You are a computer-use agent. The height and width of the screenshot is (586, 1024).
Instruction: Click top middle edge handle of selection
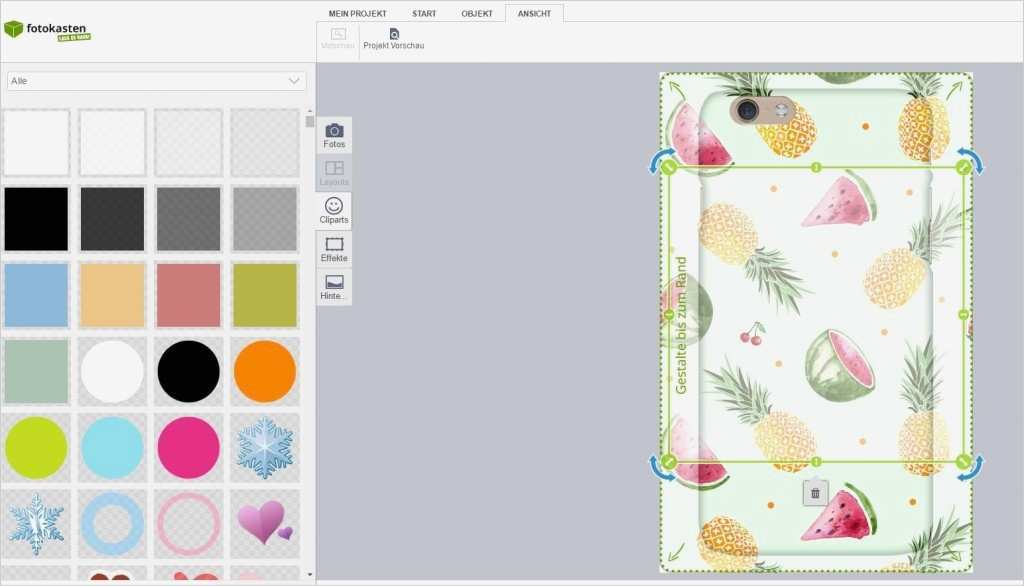(816, 168)
